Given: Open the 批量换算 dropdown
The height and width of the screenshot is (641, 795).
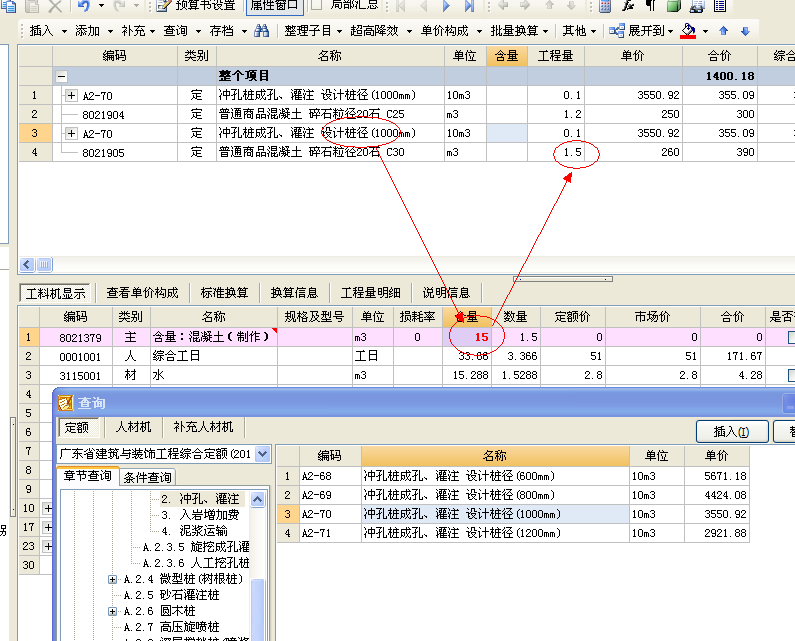Looking at the screenshot, I should 519,31.
